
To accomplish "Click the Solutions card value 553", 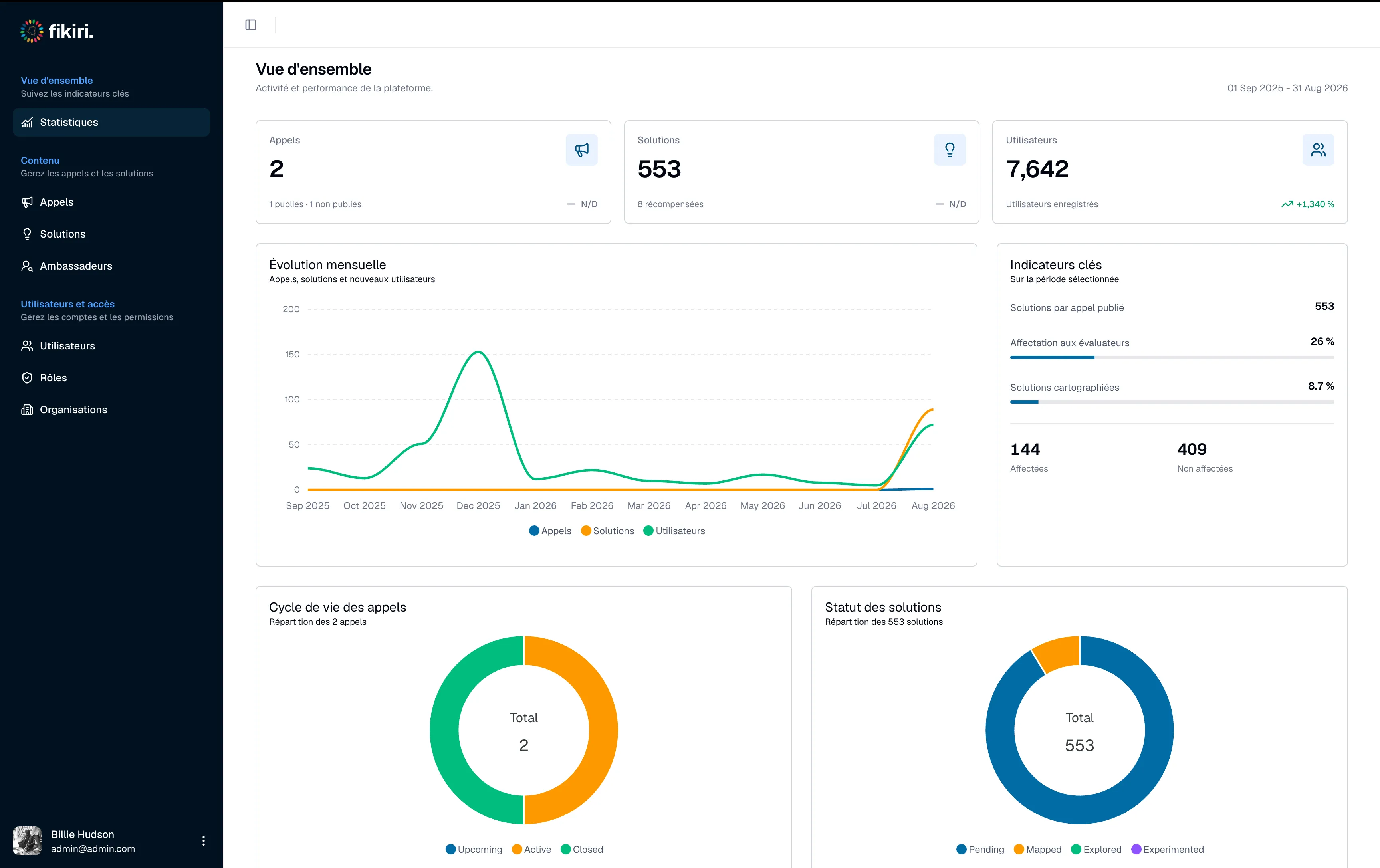I will 659,169.
